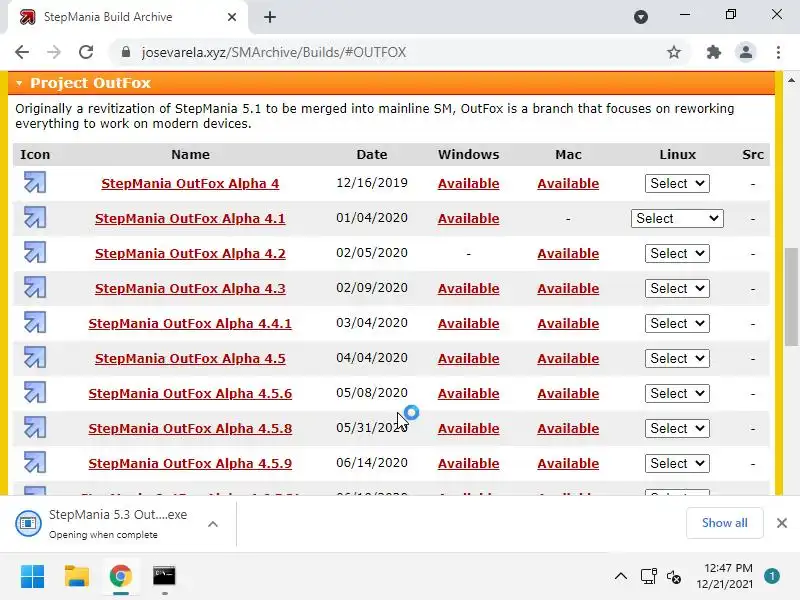Click the Name column header

click(190, 155)
